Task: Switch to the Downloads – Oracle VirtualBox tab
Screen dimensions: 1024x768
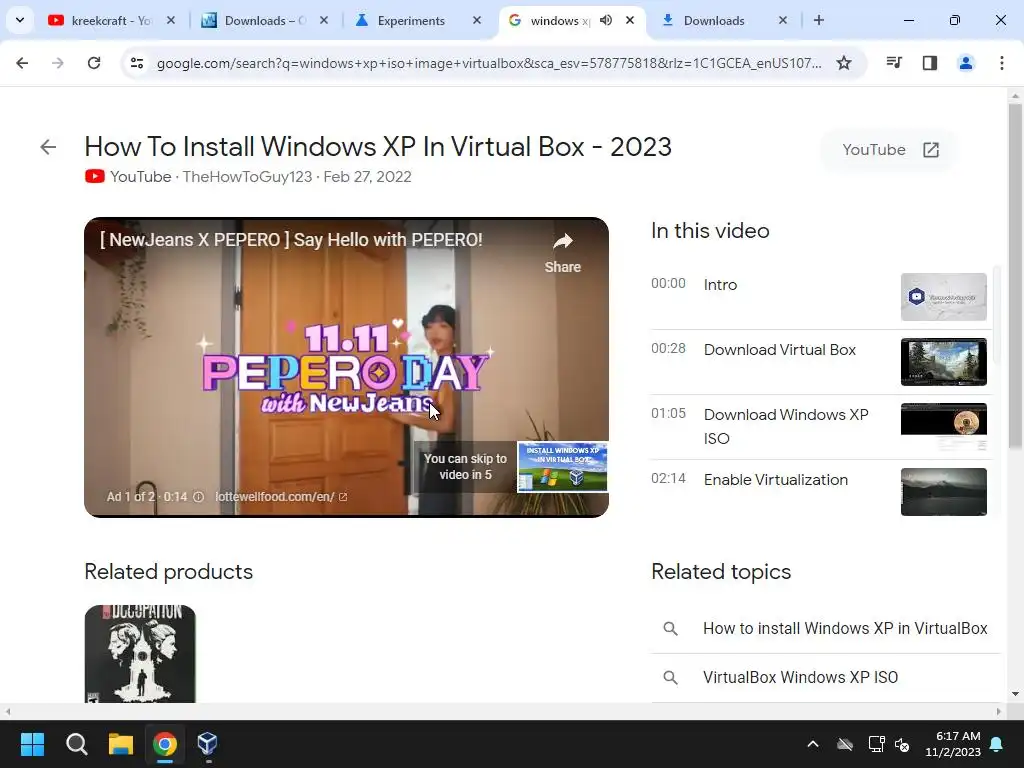Action: click(264, 20)
